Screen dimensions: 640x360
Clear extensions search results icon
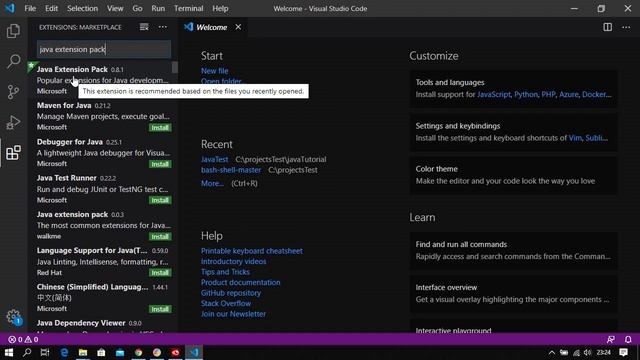point(144,27)
